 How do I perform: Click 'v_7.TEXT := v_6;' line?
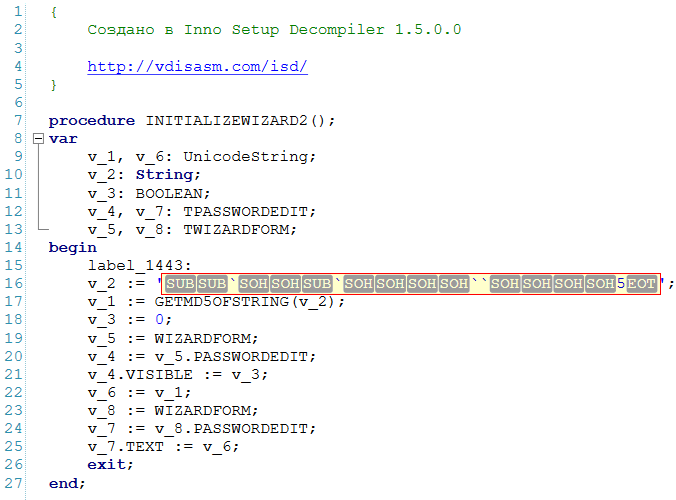tap(163, 447)
